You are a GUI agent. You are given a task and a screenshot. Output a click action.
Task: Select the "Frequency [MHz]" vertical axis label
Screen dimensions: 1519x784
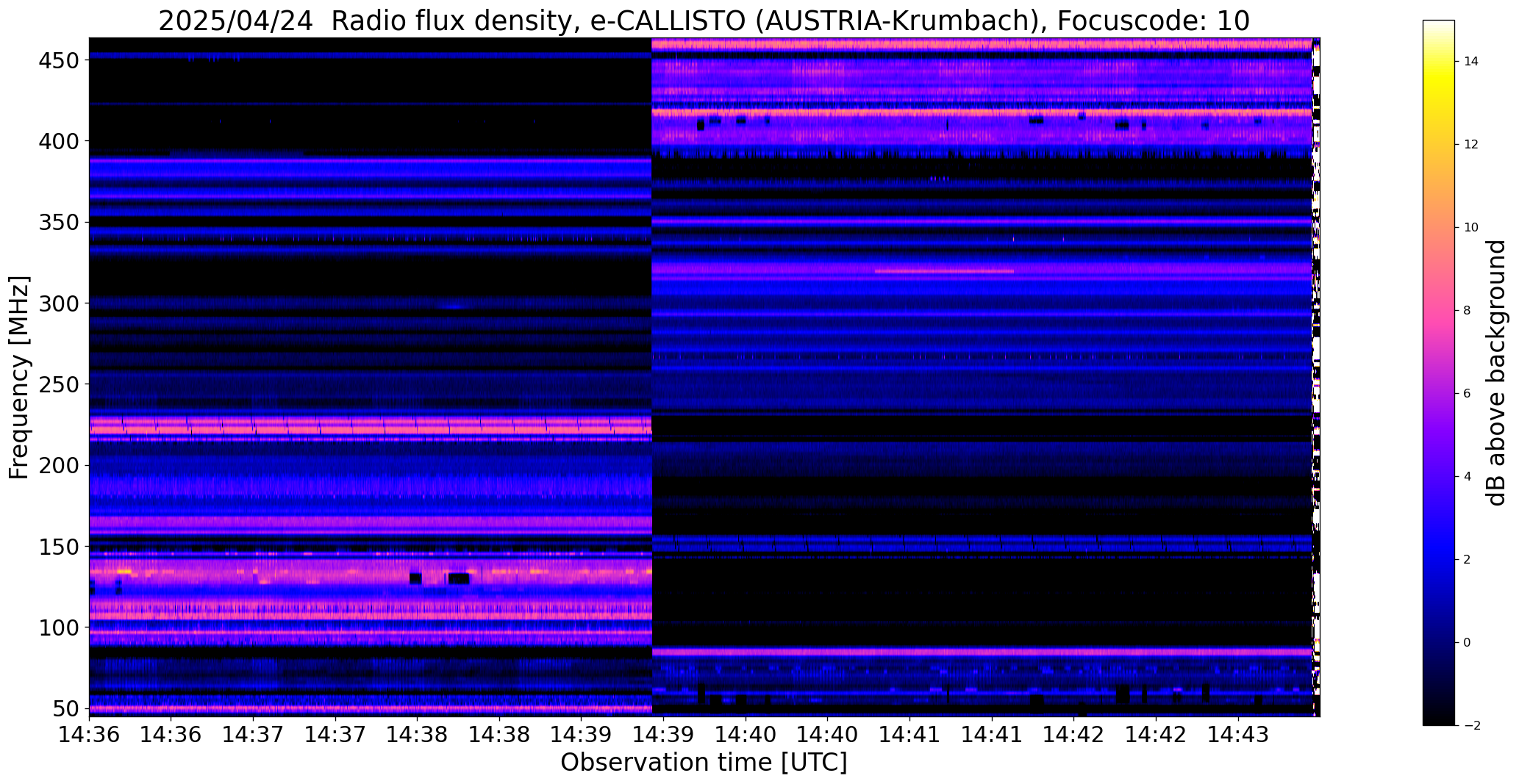click(19, 378)
